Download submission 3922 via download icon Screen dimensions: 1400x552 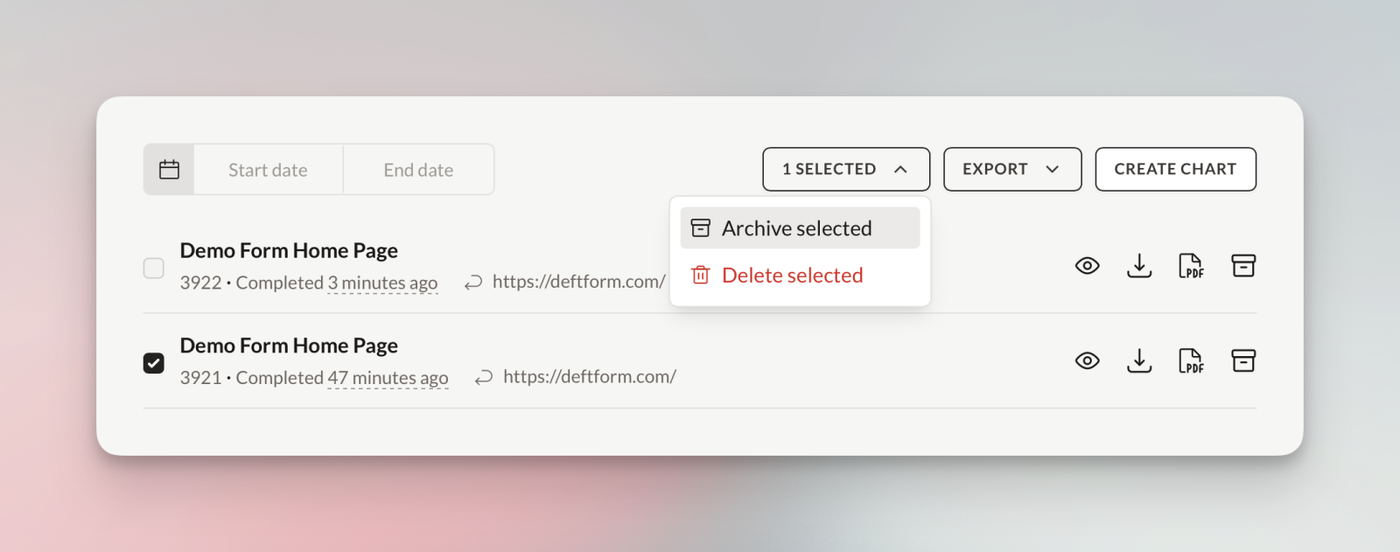1139,266
